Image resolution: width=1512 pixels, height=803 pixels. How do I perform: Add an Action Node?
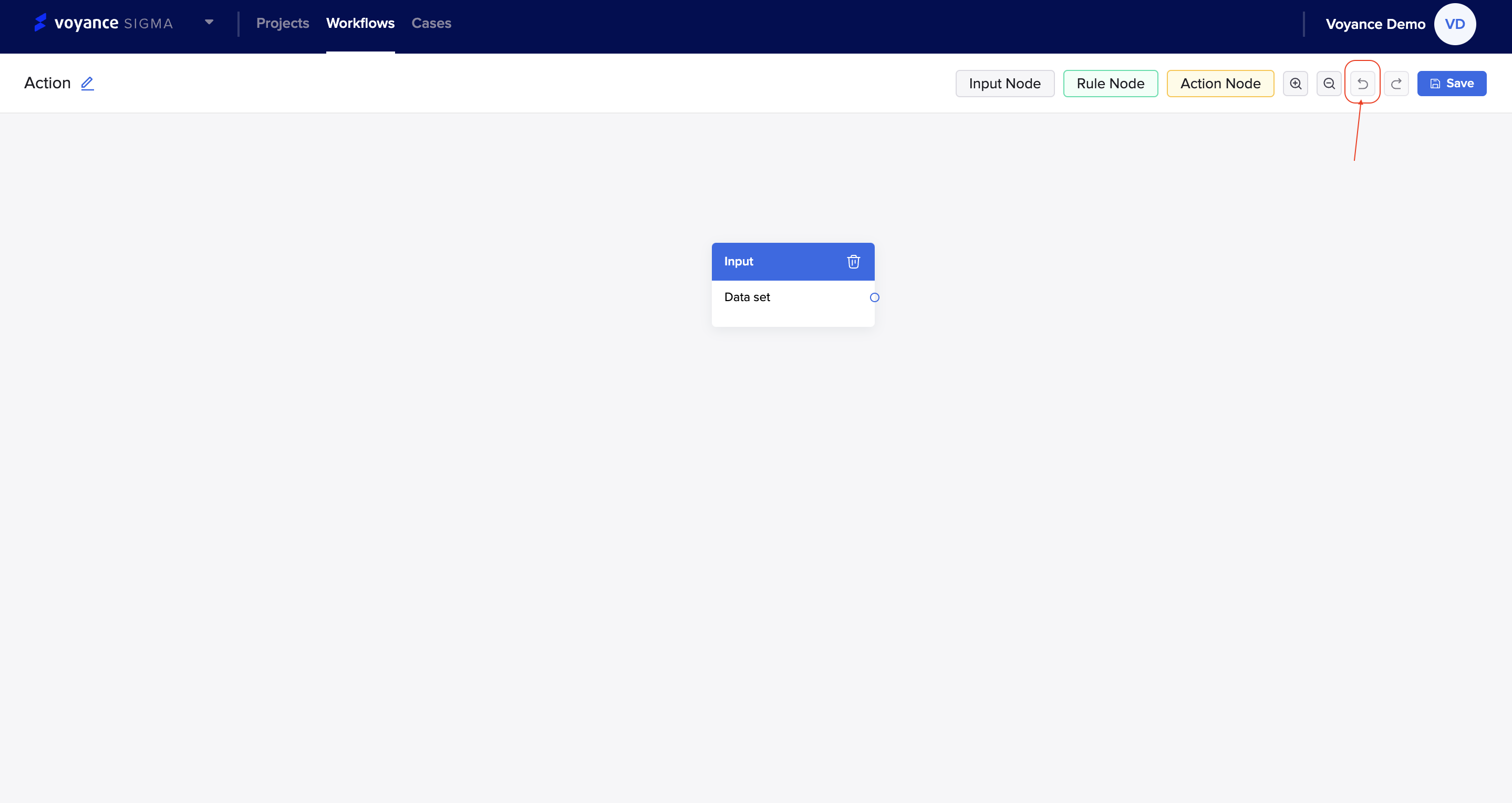click(x=1220, y=84)
